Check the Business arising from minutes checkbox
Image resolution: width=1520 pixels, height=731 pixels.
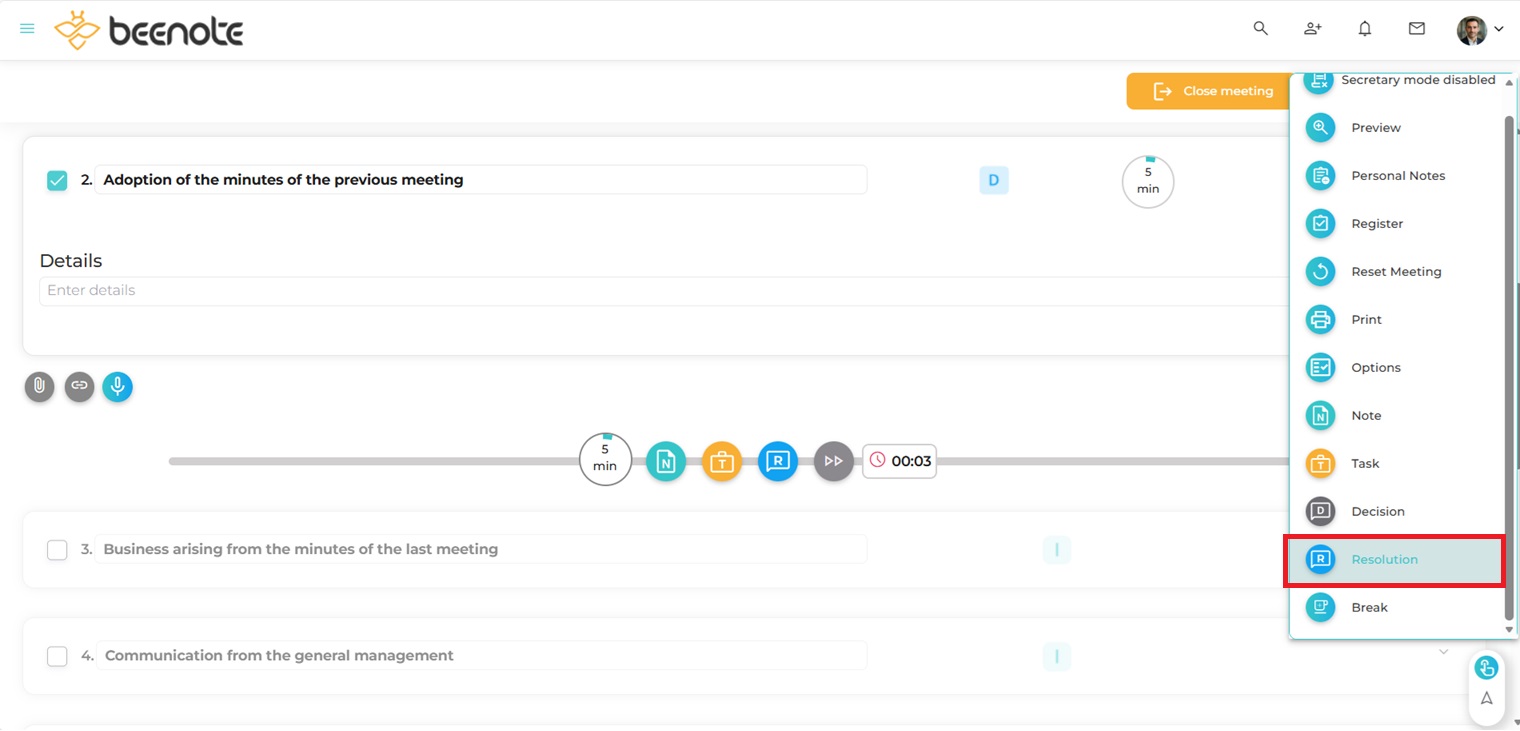pos(57,550)
